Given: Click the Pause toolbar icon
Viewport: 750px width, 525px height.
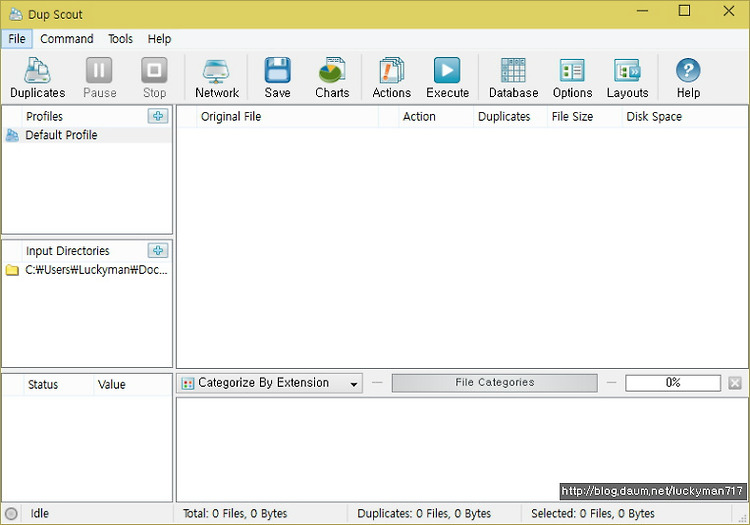Looking at the screenshot, I should (x=99, y=77).
